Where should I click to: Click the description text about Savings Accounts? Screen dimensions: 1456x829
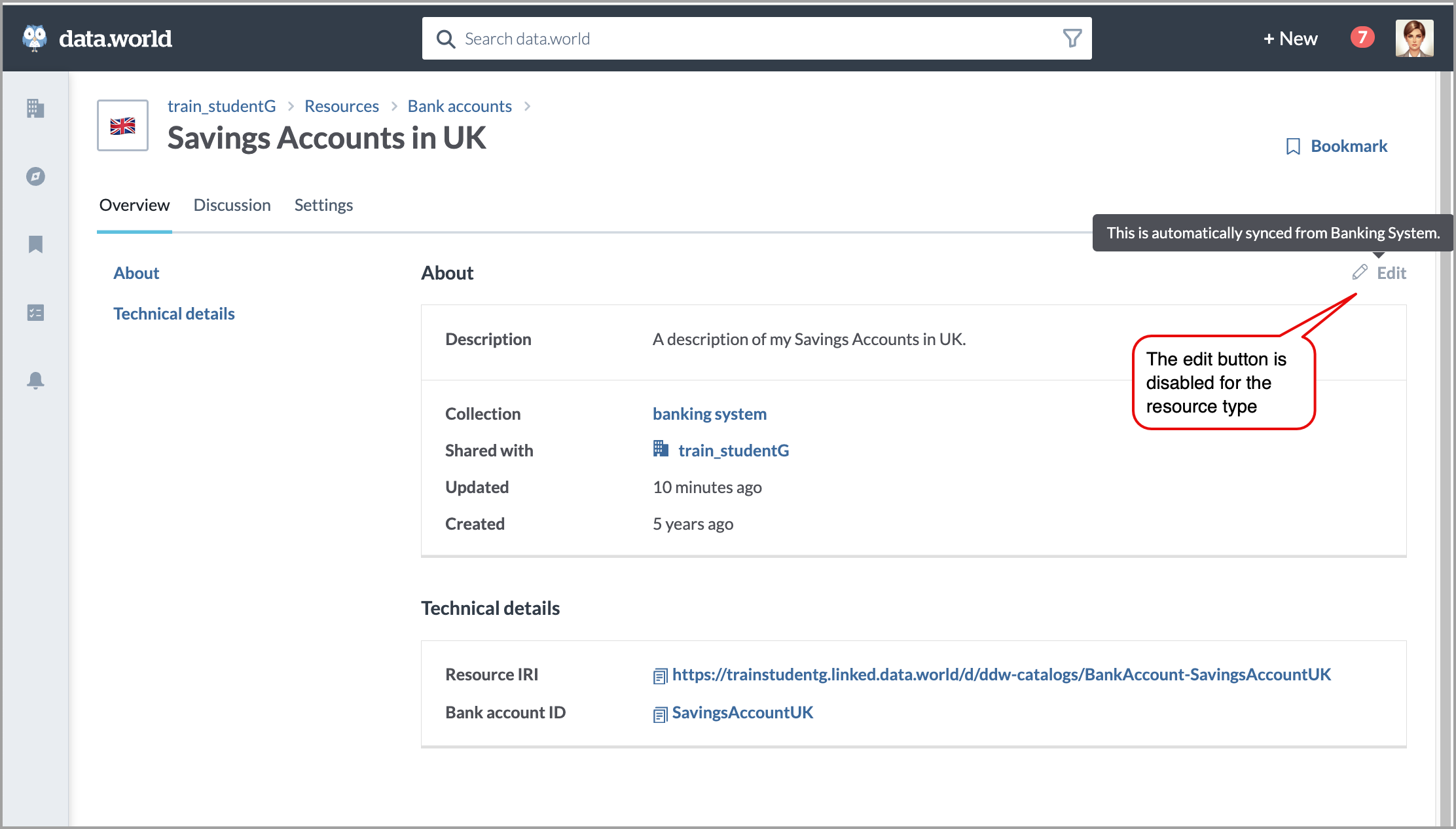click(x=809, y=339)
